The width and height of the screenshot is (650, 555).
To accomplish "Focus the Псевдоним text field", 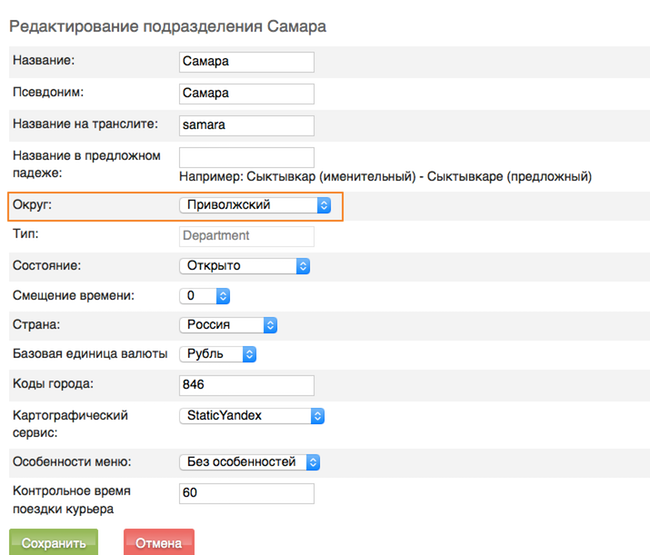I will [247, 94].
